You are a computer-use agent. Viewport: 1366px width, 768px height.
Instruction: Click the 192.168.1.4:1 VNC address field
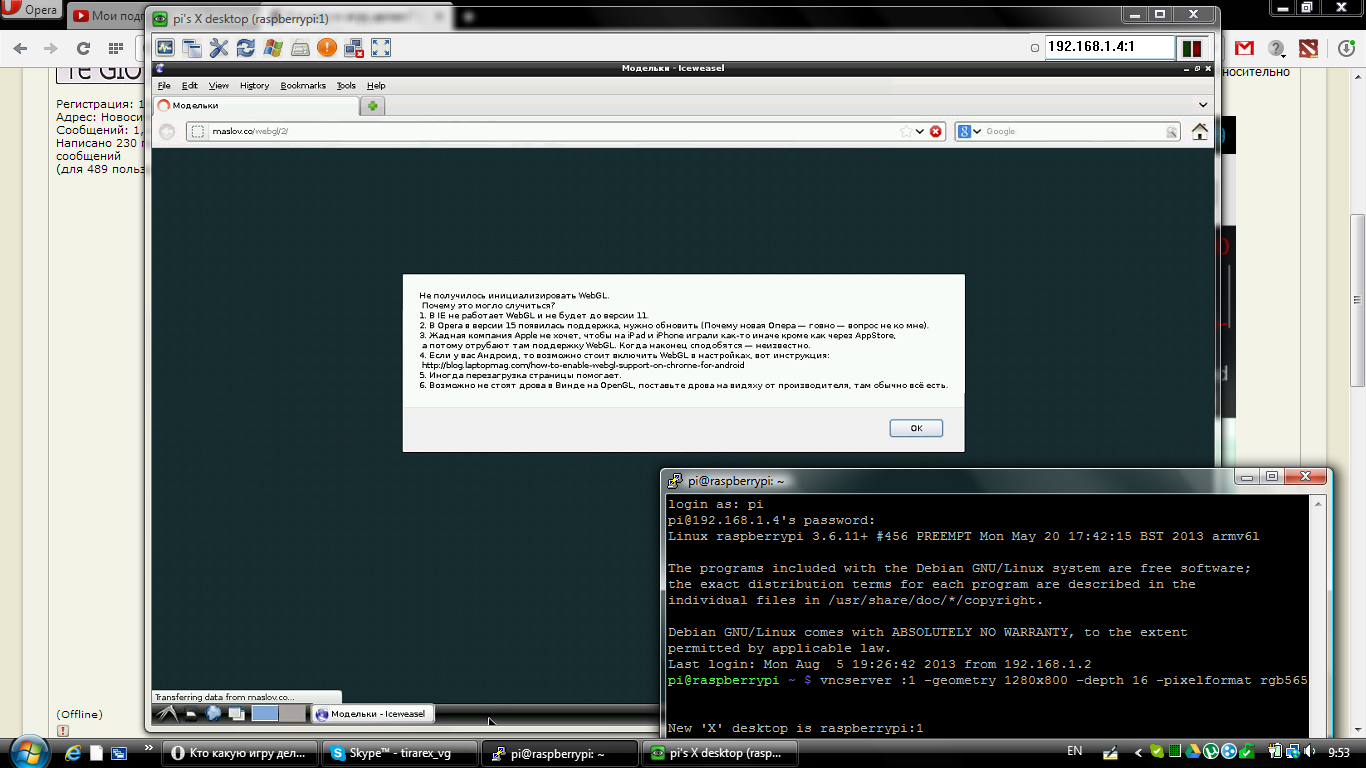tap(1095, 47)
